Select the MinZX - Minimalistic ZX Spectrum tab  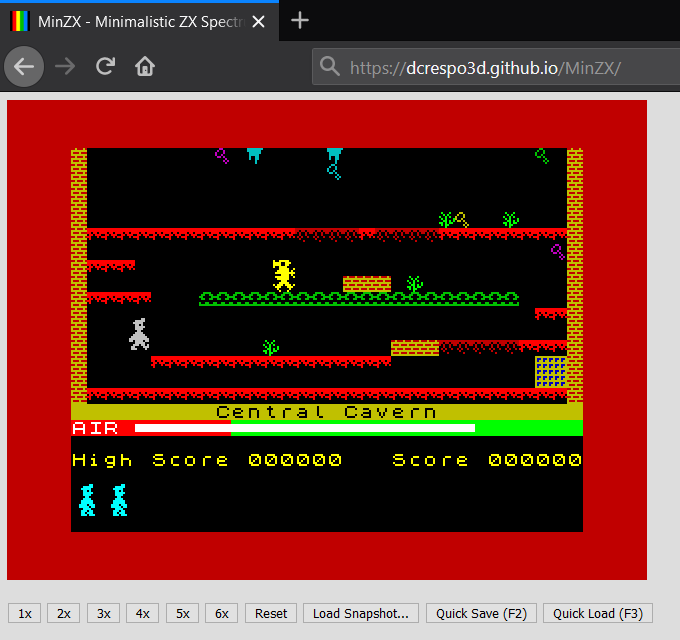139,21
